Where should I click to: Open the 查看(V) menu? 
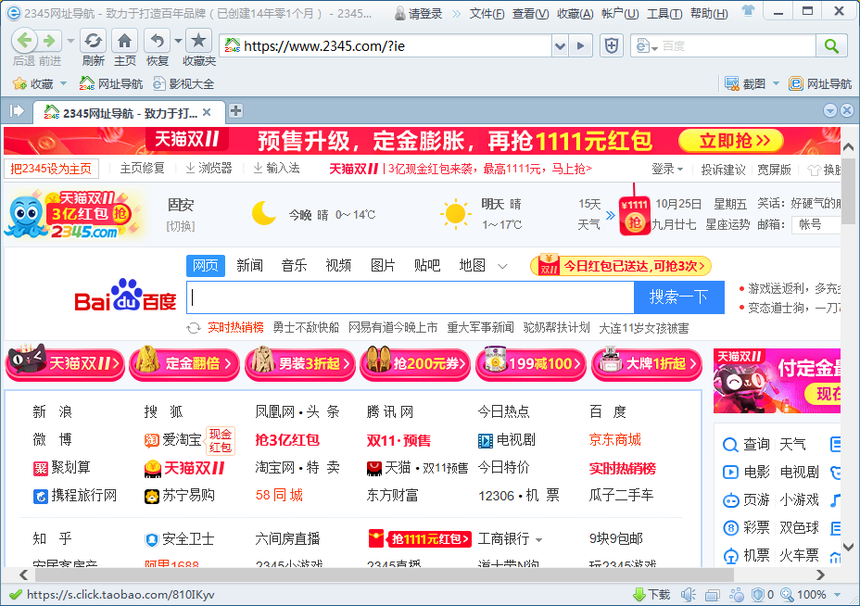coord(530,14)
